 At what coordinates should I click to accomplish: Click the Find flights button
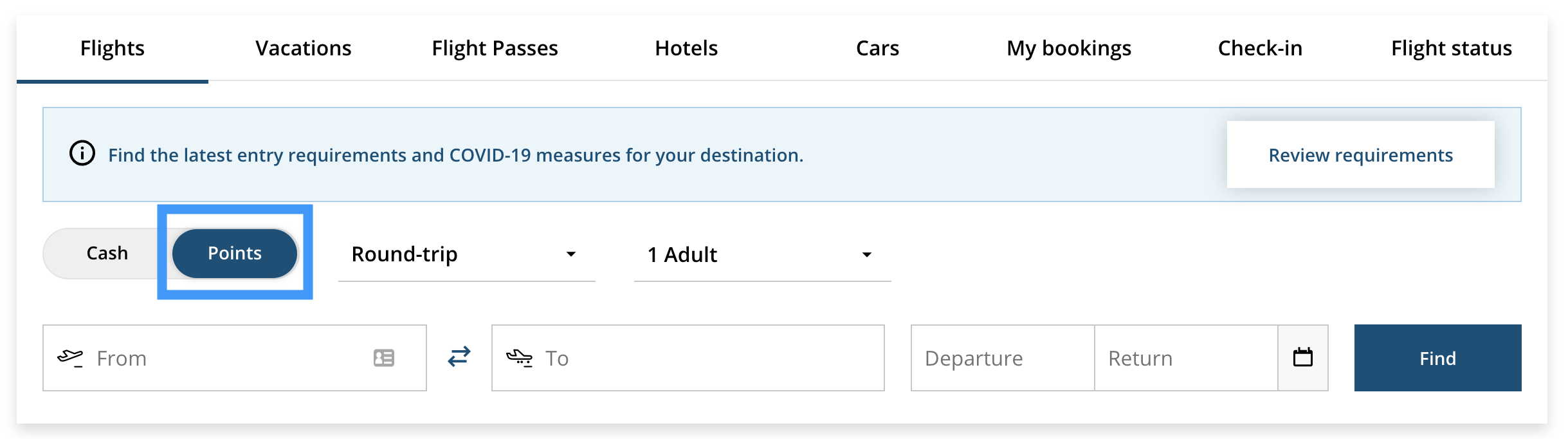[x=1438, y=358]
